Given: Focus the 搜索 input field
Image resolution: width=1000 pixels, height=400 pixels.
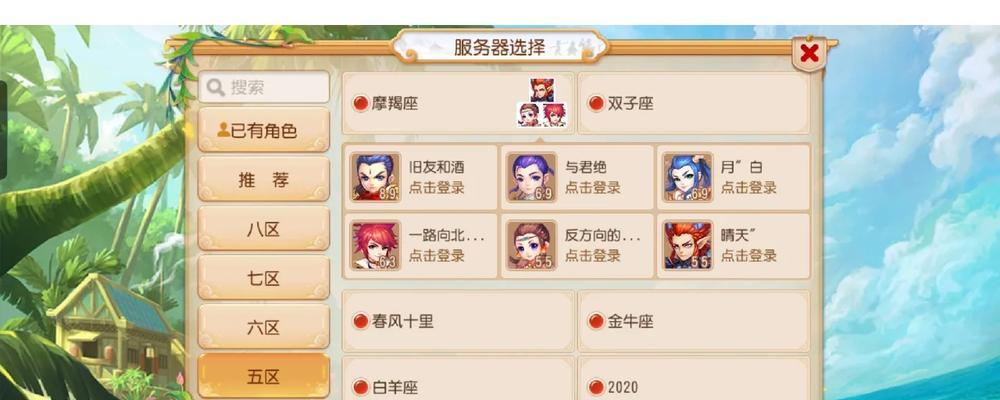Looking at the screenshot, I should [x=263, y=87].
